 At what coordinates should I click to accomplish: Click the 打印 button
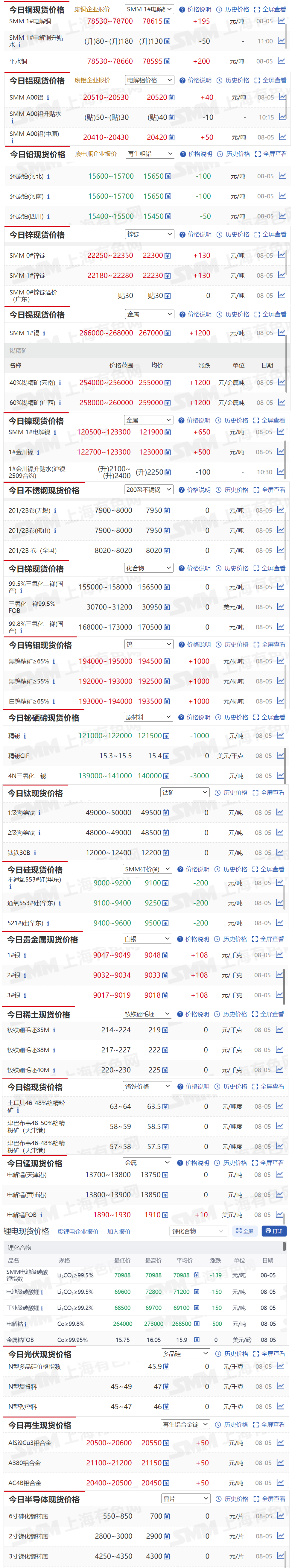[x=274, y=1231]
